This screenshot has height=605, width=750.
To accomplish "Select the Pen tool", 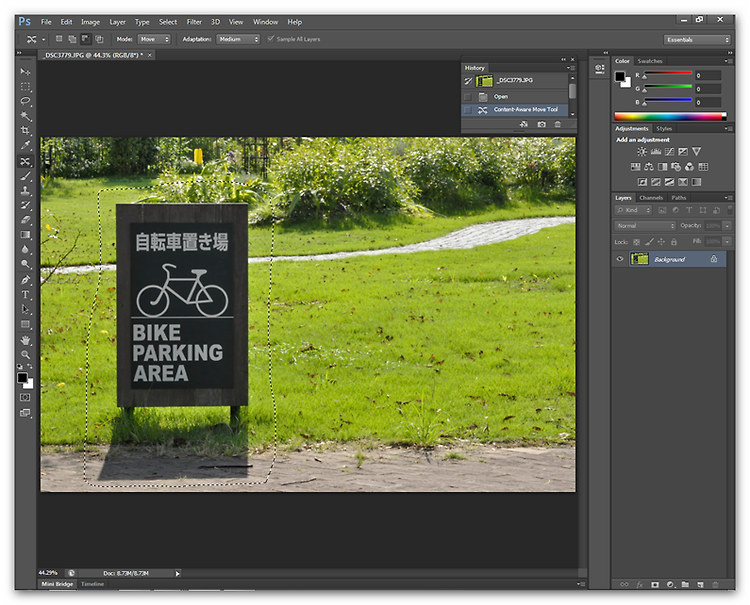I will (25, 280).
